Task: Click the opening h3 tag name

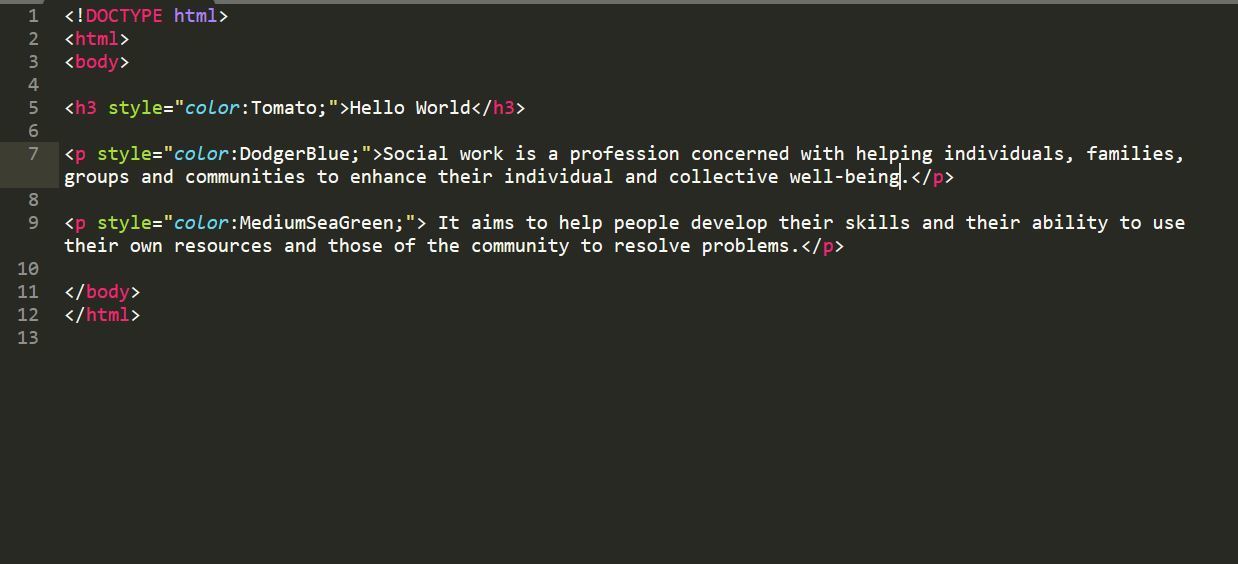Action: [86, 108]
